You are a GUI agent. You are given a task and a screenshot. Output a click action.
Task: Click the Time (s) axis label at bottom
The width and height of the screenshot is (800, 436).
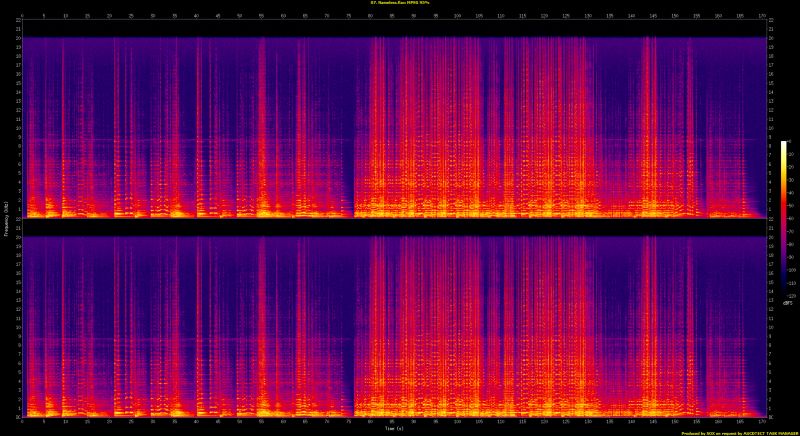[392, 429]
